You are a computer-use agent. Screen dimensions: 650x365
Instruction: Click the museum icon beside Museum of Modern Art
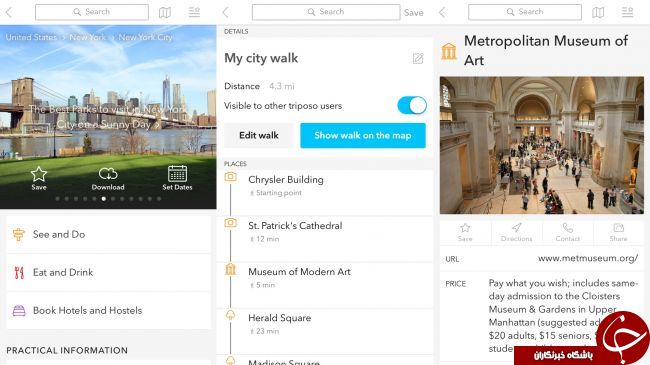230,269
